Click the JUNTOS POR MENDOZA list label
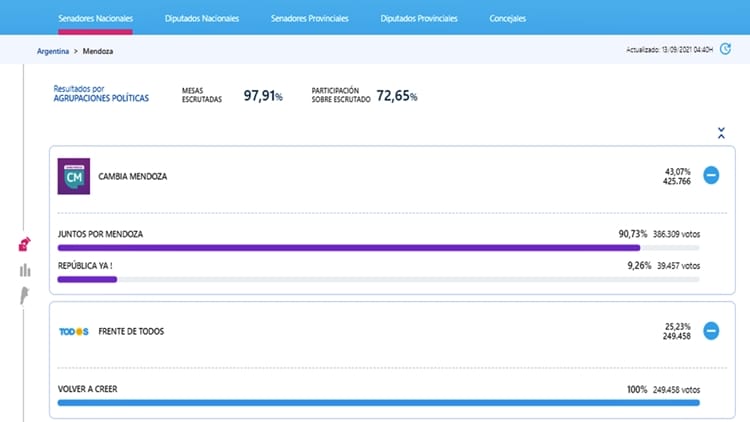 (x=100, y=234)
